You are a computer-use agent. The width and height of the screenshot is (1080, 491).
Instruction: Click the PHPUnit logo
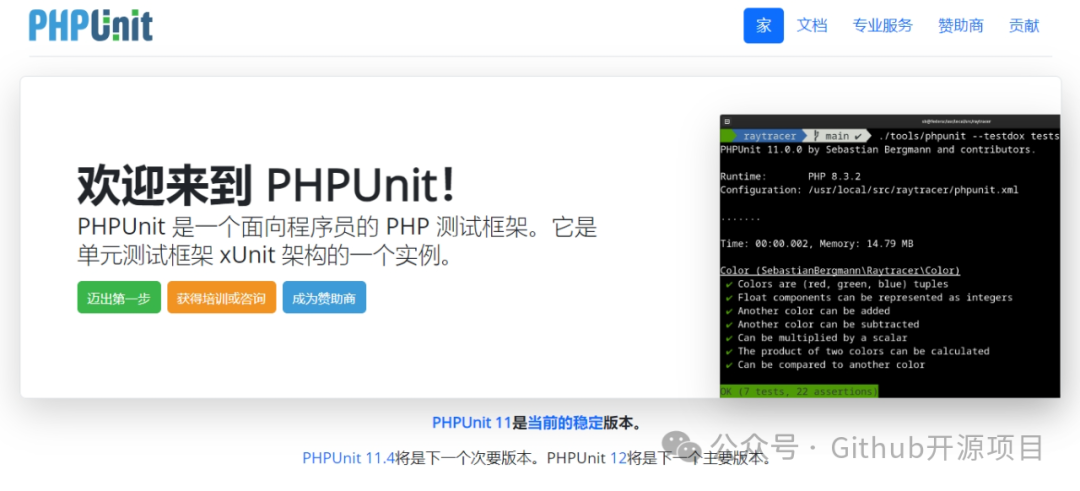pyautogui.click(x=90, y=25)
